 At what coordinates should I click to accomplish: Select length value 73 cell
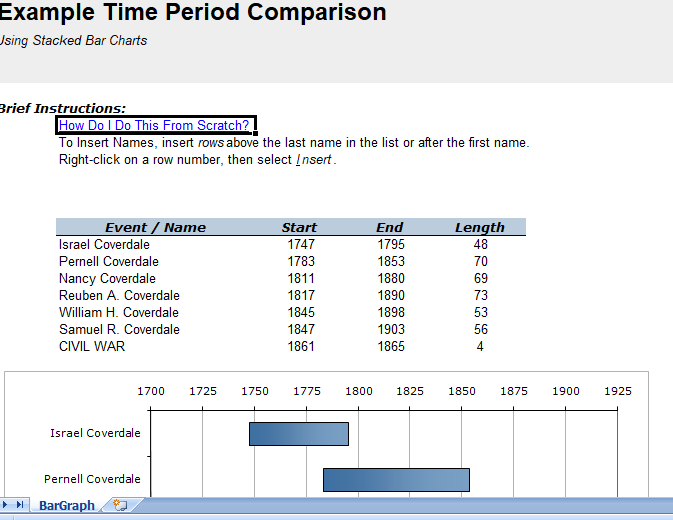[x=481, y=296]
